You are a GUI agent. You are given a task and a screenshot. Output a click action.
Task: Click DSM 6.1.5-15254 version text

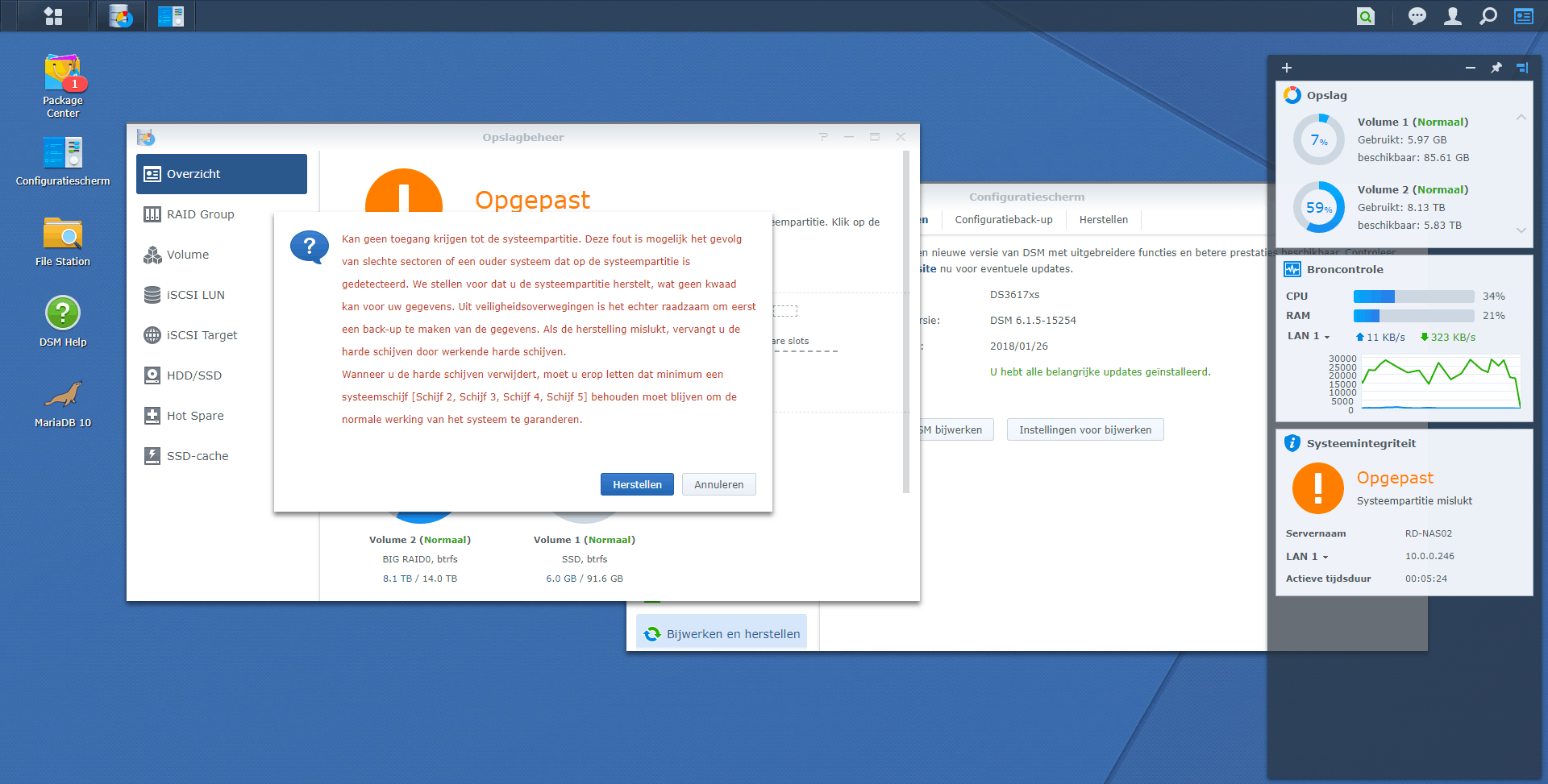point(1033,321)
